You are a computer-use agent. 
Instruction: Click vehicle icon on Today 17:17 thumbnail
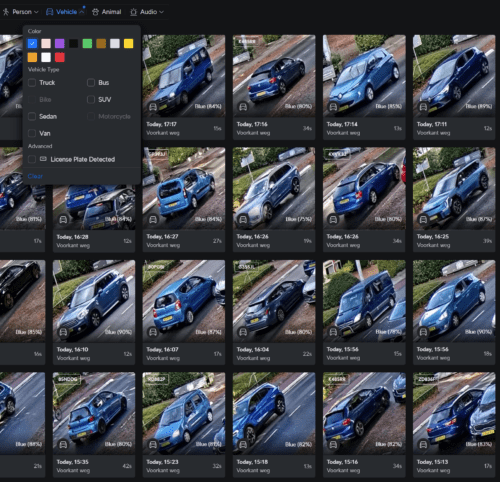(153, 107)
